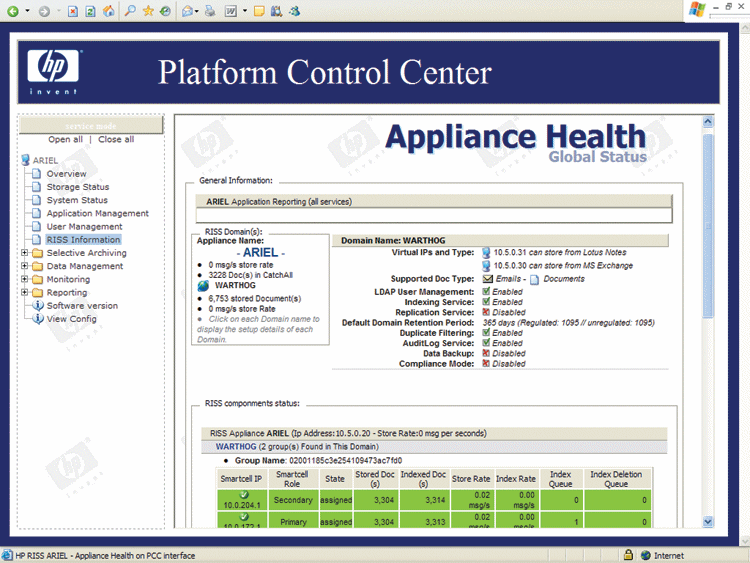Go back using the green Back arrow
The height and width of the screenshot is (563, 750).
[13, 11]
